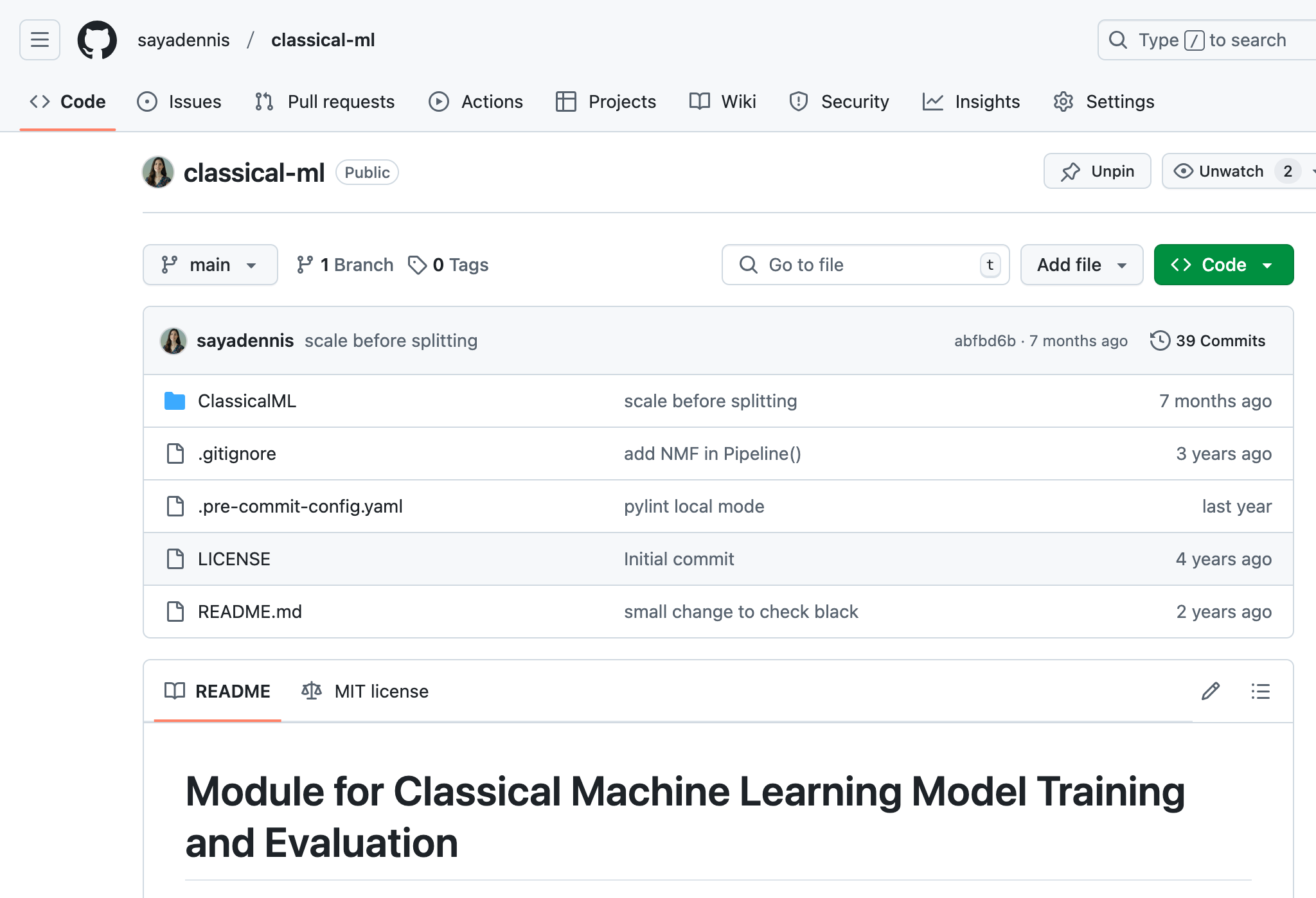Toggle Unwatch notifications for repository
The height and width of the screenshot is (898, 1316).
pos(1221,171)
